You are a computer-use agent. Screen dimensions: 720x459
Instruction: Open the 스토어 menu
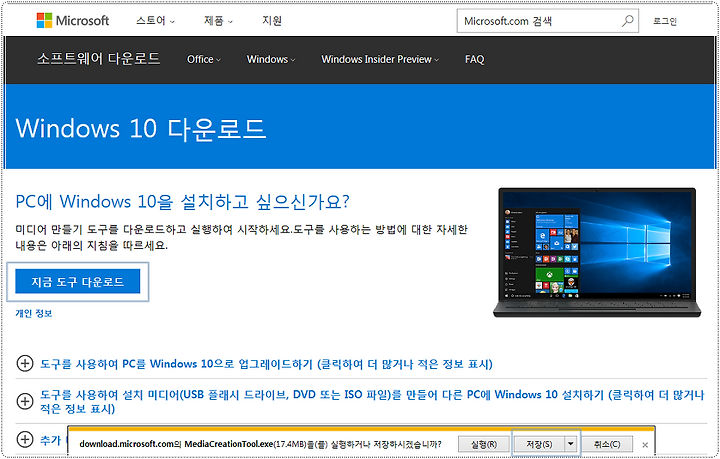pyautogui.click(x=155, y=21)
